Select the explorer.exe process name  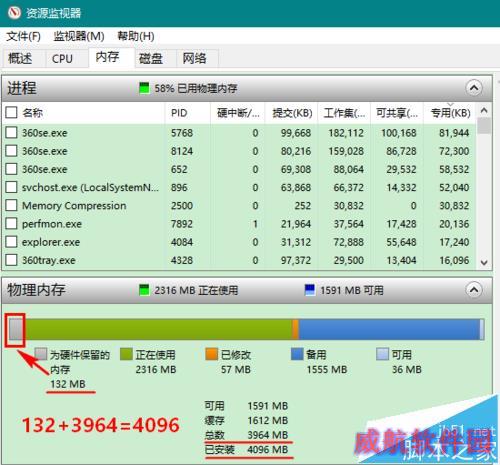click(51, 242)
